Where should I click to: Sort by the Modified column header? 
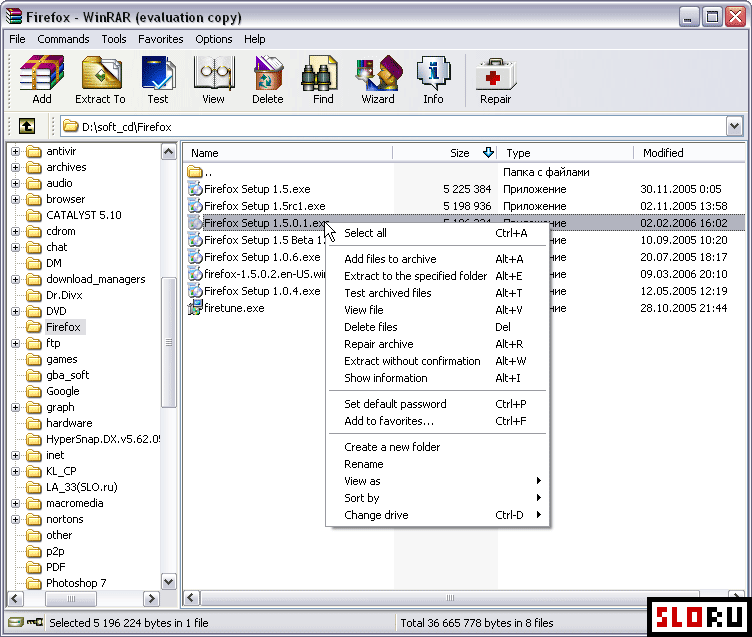tap(690, 153)
